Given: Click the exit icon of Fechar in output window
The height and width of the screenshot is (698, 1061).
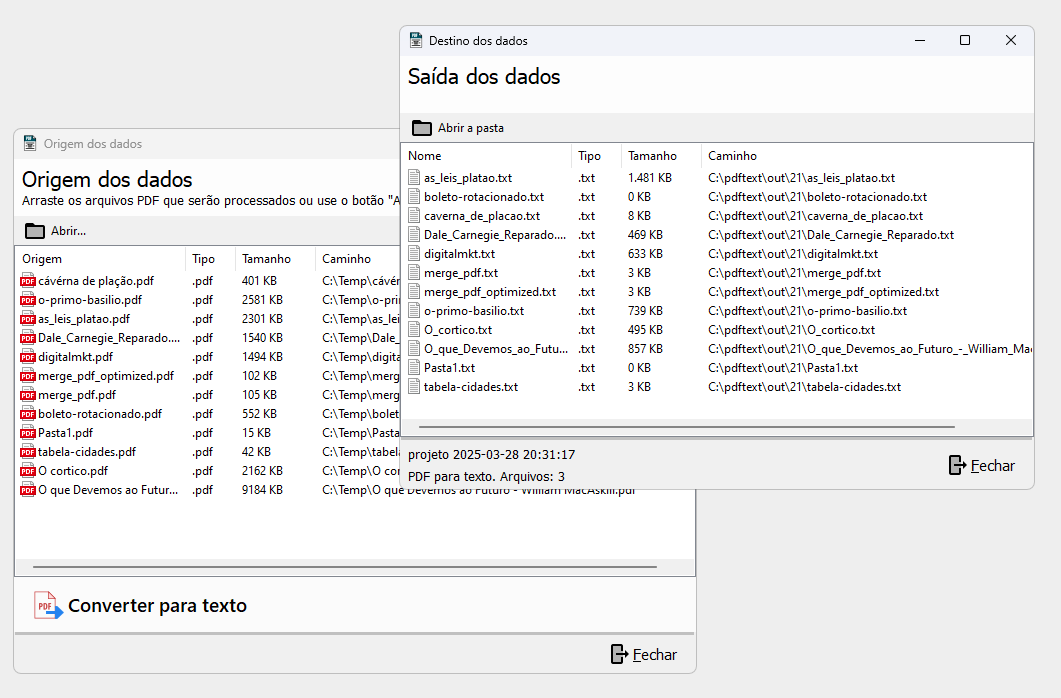Looking at the screenshot, I should (x=957, y=465).
